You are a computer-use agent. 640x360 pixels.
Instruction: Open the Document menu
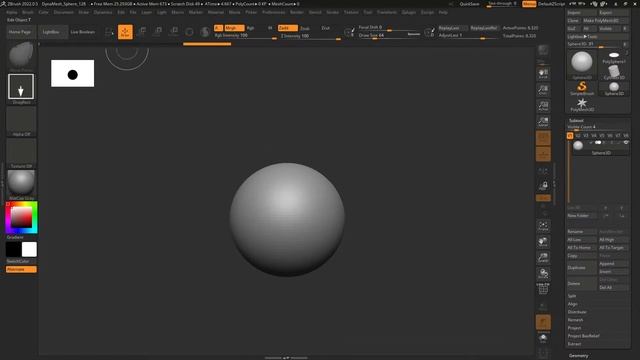64,12
